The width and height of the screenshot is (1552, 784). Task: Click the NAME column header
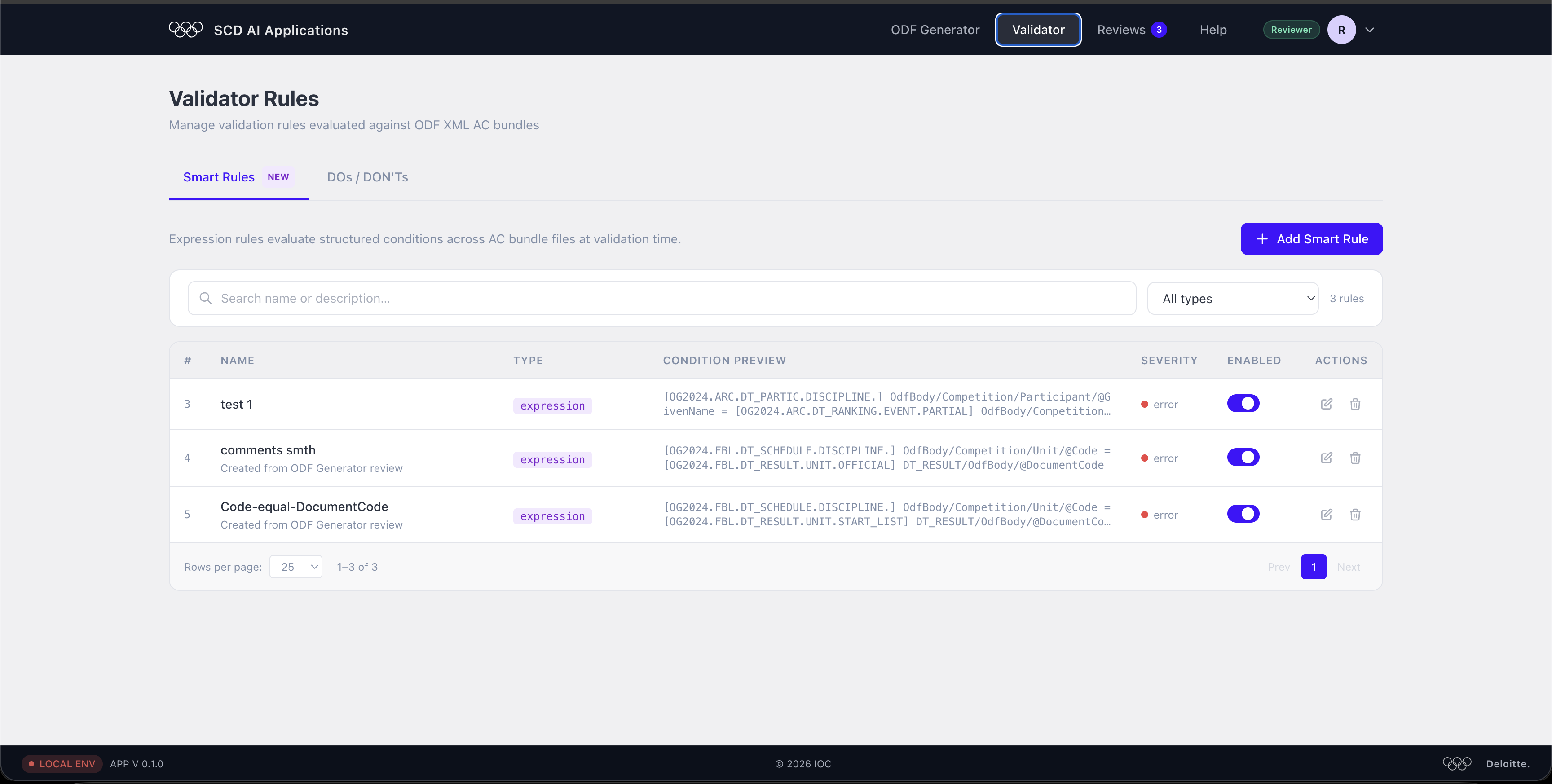coord(238,361)
